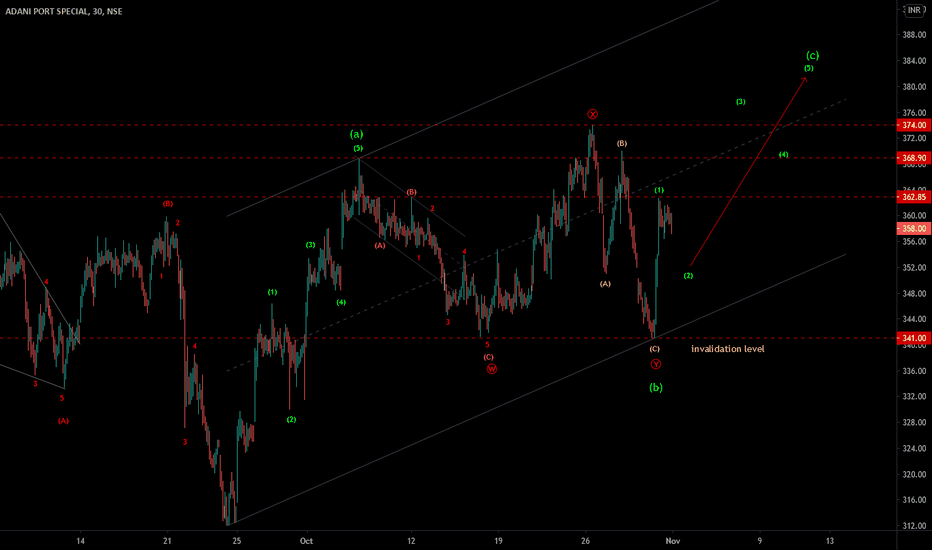Click the 336.00 price axis tick
Screen dimensions: 932x550
point(914,371)
